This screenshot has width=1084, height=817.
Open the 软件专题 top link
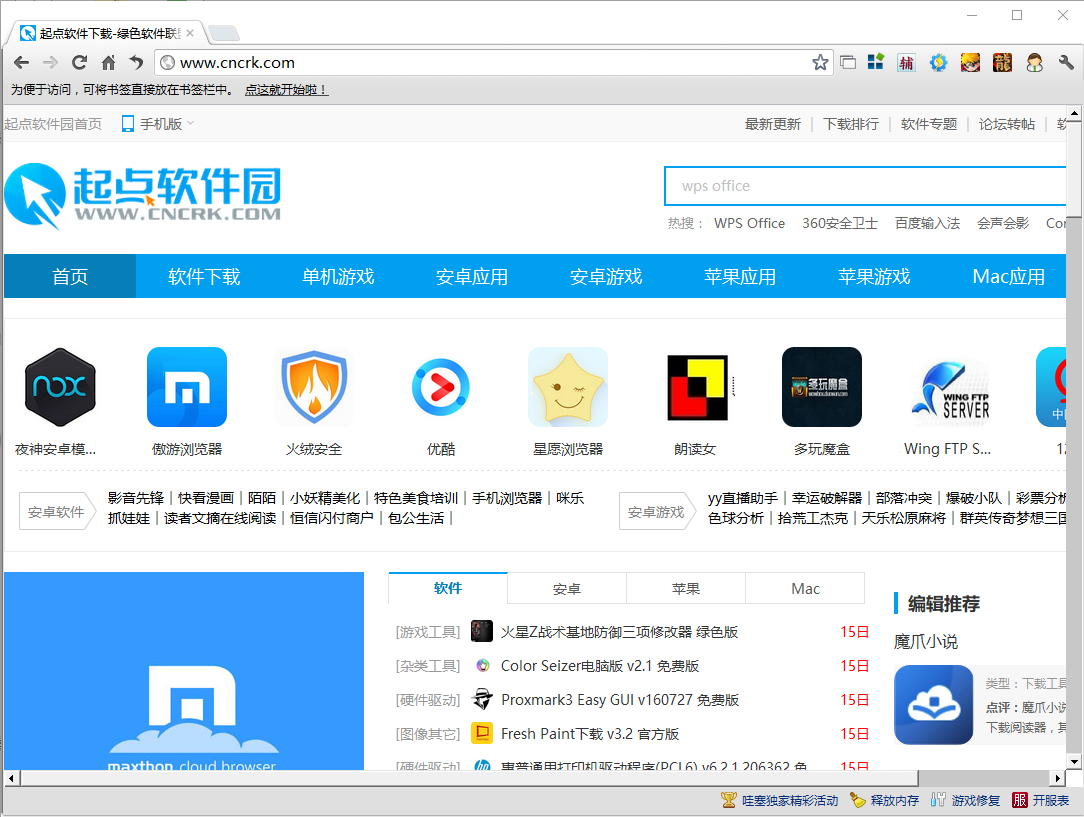[x=929, y=124]
